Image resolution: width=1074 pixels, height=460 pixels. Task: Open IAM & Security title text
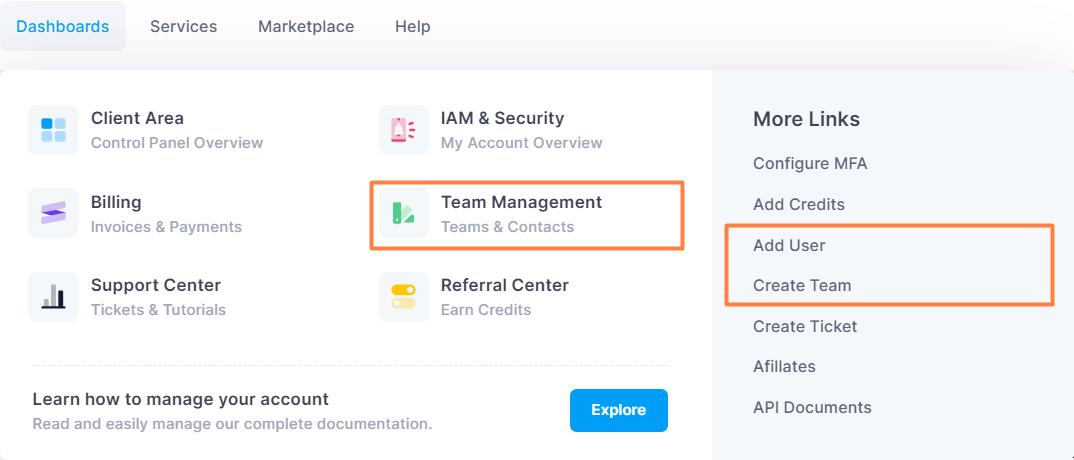[x=502, y=118]
